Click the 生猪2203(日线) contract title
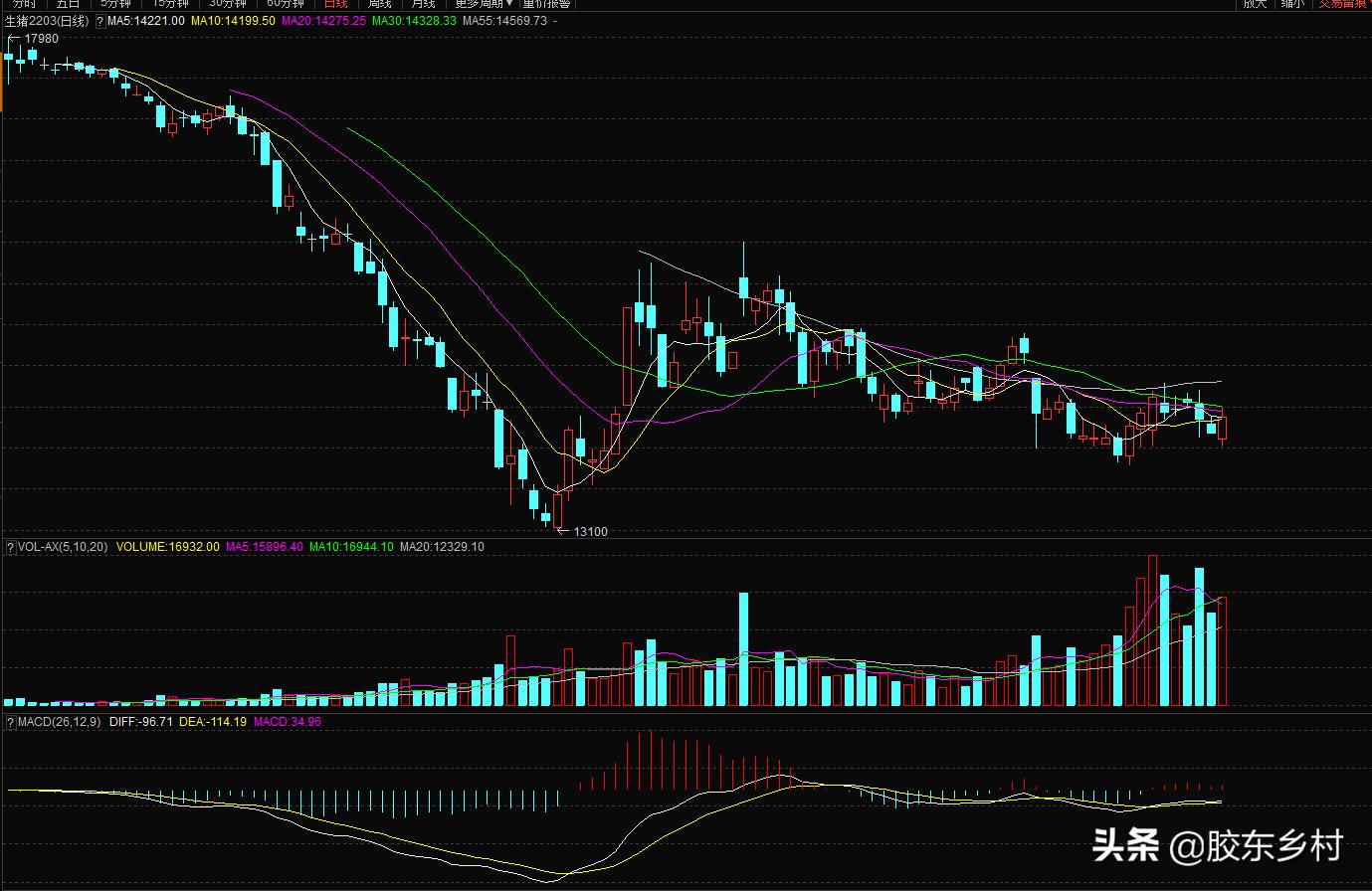 coord(46,21)
